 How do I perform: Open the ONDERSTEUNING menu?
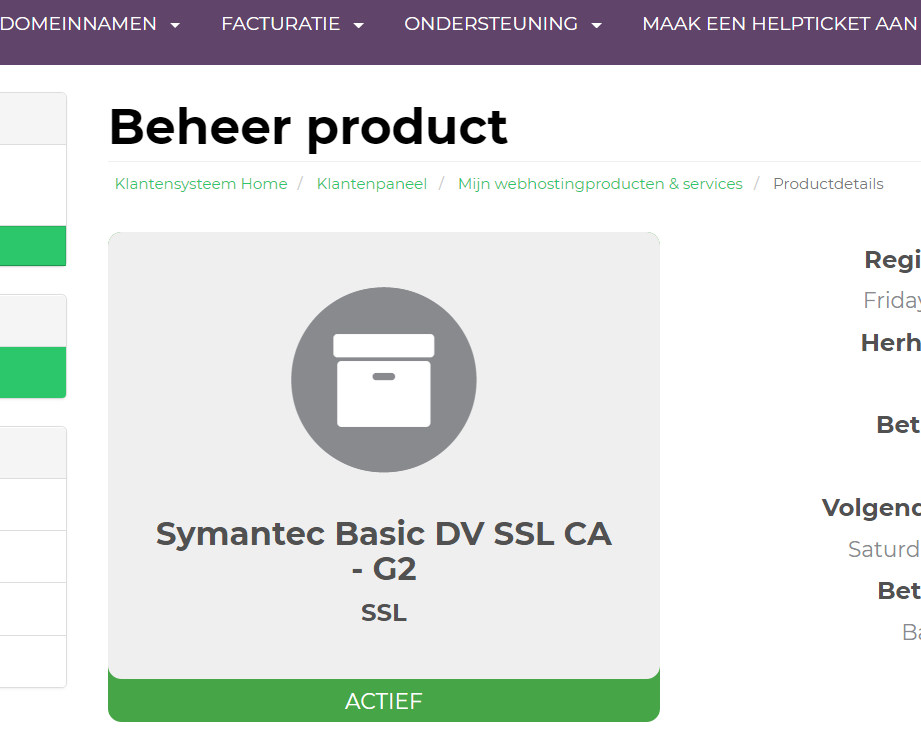pyautogui.click(x=491, y=24)
